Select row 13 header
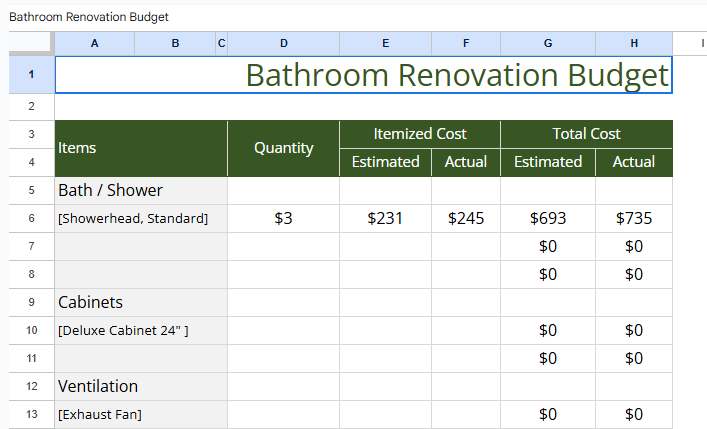Image resolution: width=707 pixels, height=429 pixels. [x=31, y=414]
